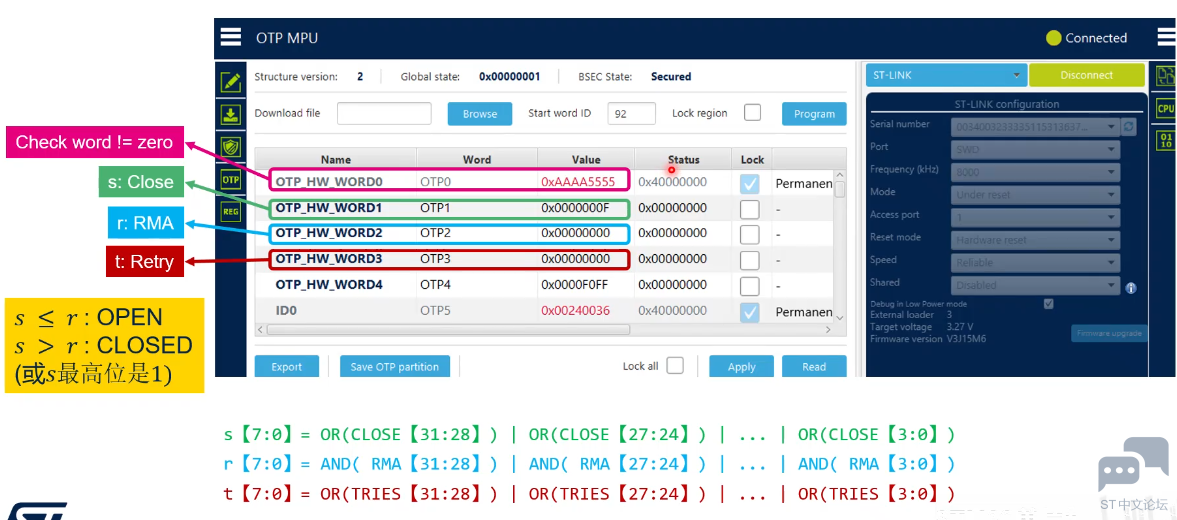The image size is (1177, 520).
Task: Open the memory editing pencil icon
Action: click(x=231, y=82)
